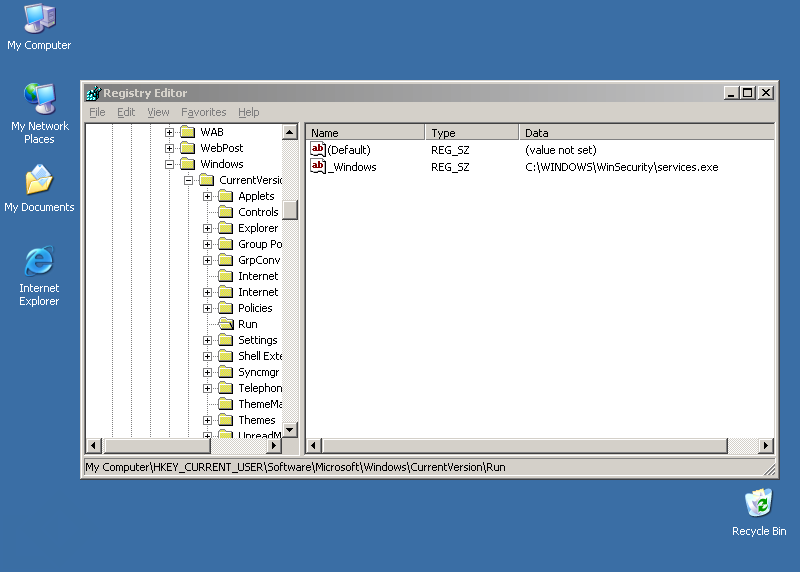The height and width of the screenshot is (572, 800).
Task: Collapse the CurrentVersion key
Action: point(188,181)
